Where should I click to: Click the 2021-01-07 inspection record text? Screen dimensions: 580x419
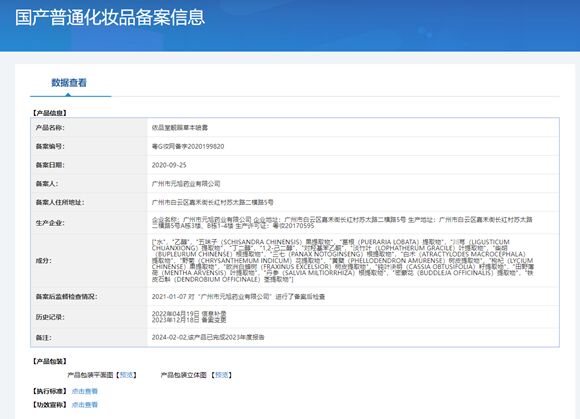(238, 297)
